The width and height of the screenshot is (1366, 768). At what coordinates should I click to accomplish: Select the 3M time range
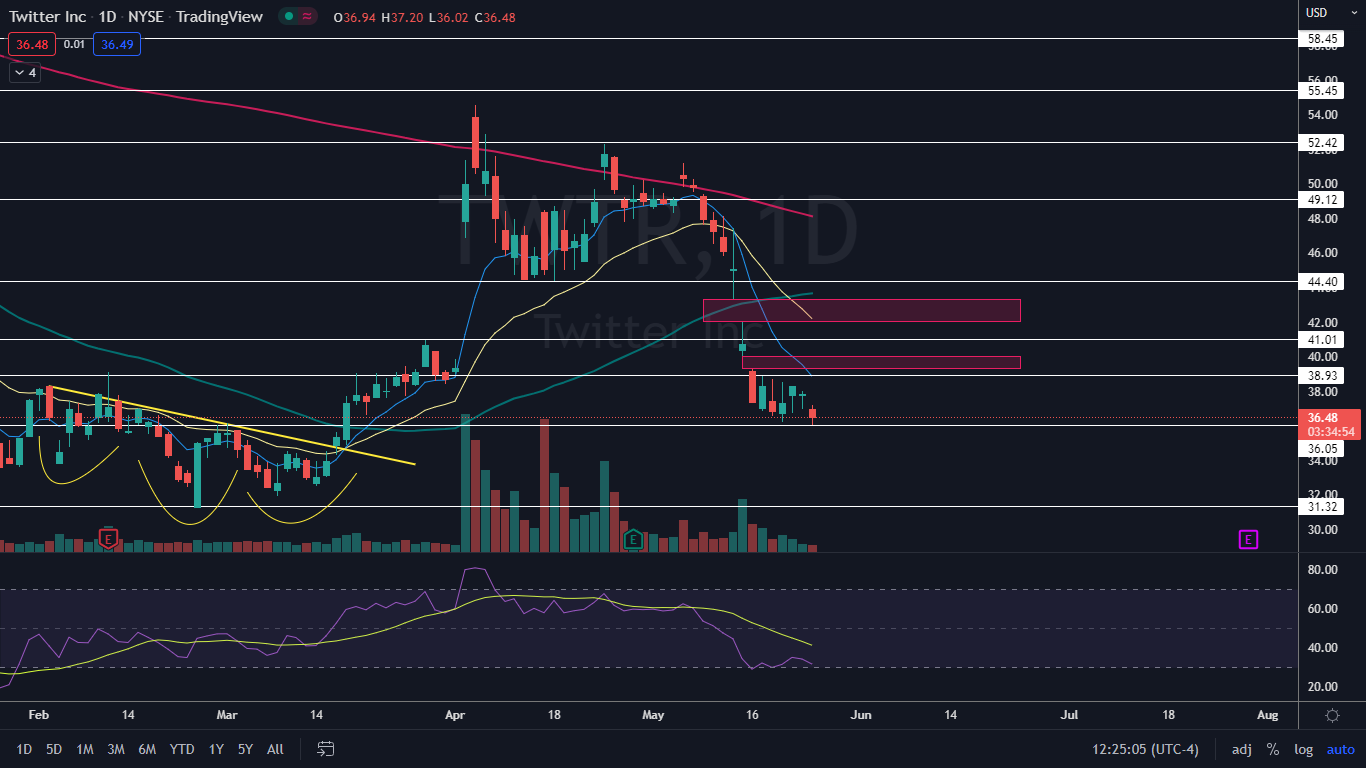pyautogui.click(x=116, y=749)
